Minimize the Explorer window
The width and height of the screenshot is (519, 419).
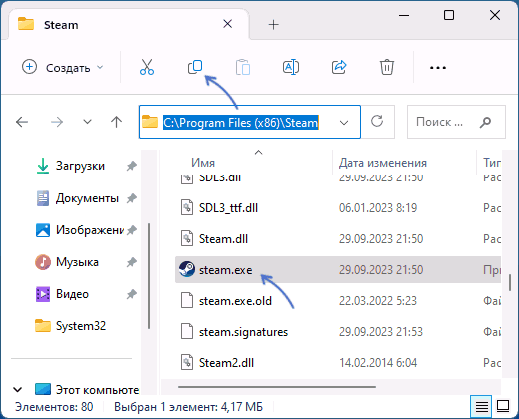click(x=404, y=15)
